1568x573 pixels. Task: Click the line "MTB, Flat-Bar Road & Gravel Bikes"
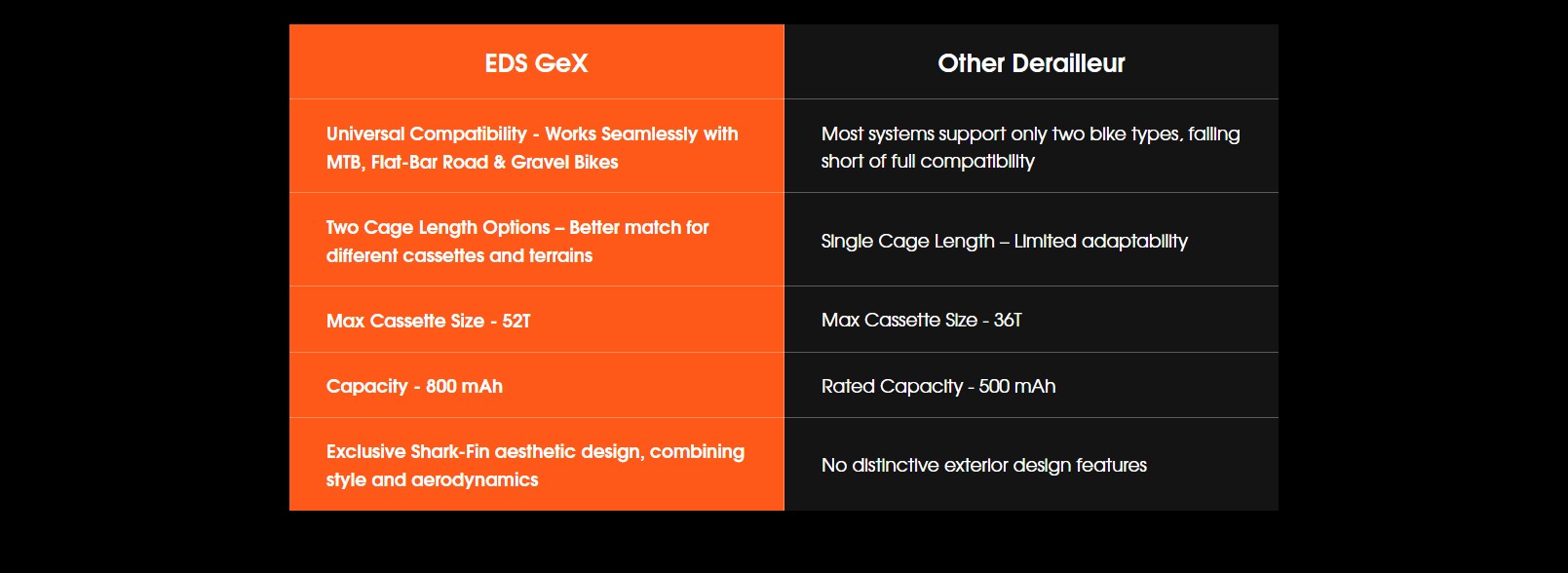pyautogui.click(x=472, y=162)
